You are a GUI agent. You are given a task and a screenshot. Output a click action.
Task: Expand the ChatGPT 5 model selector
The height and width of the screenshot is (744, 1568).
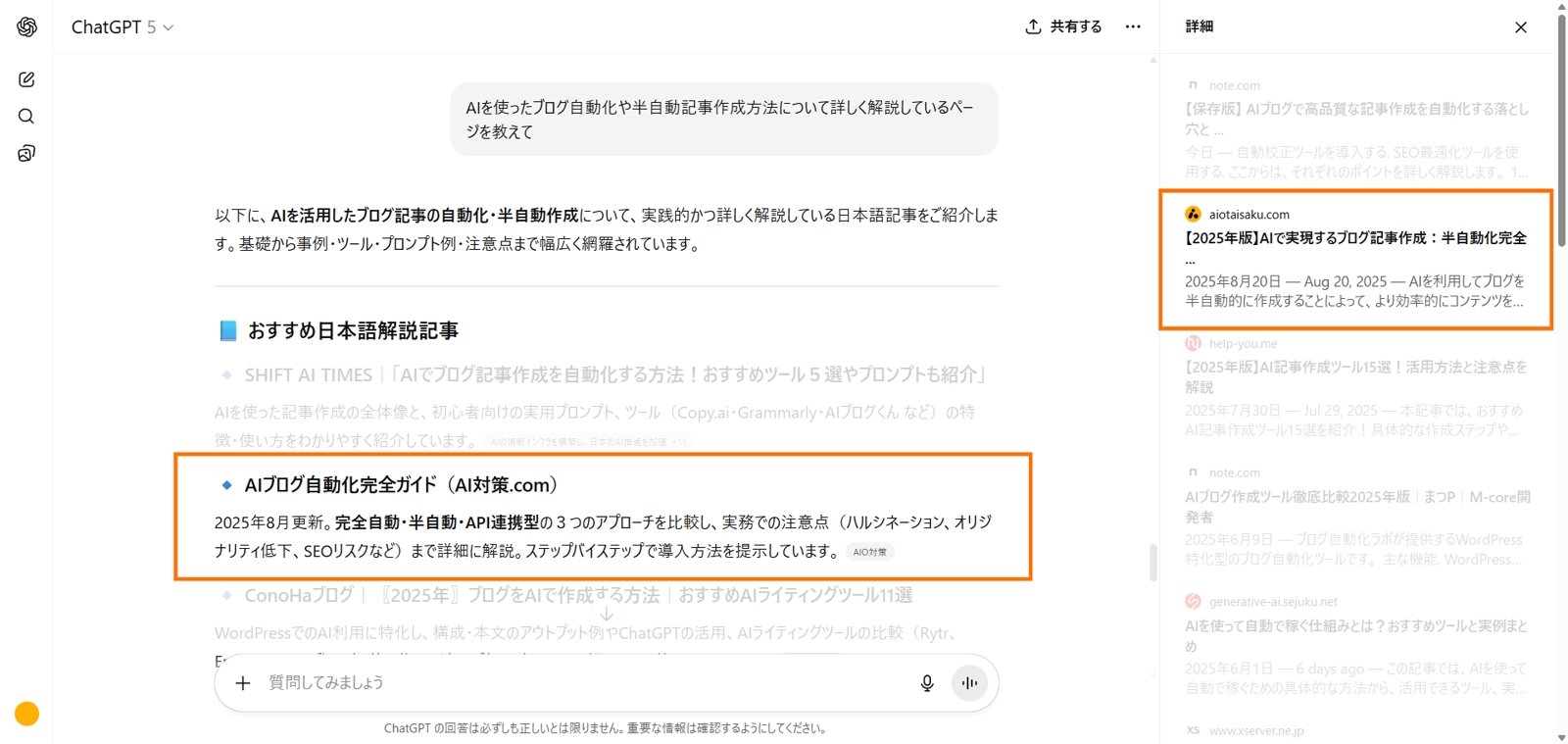[122, 27]
